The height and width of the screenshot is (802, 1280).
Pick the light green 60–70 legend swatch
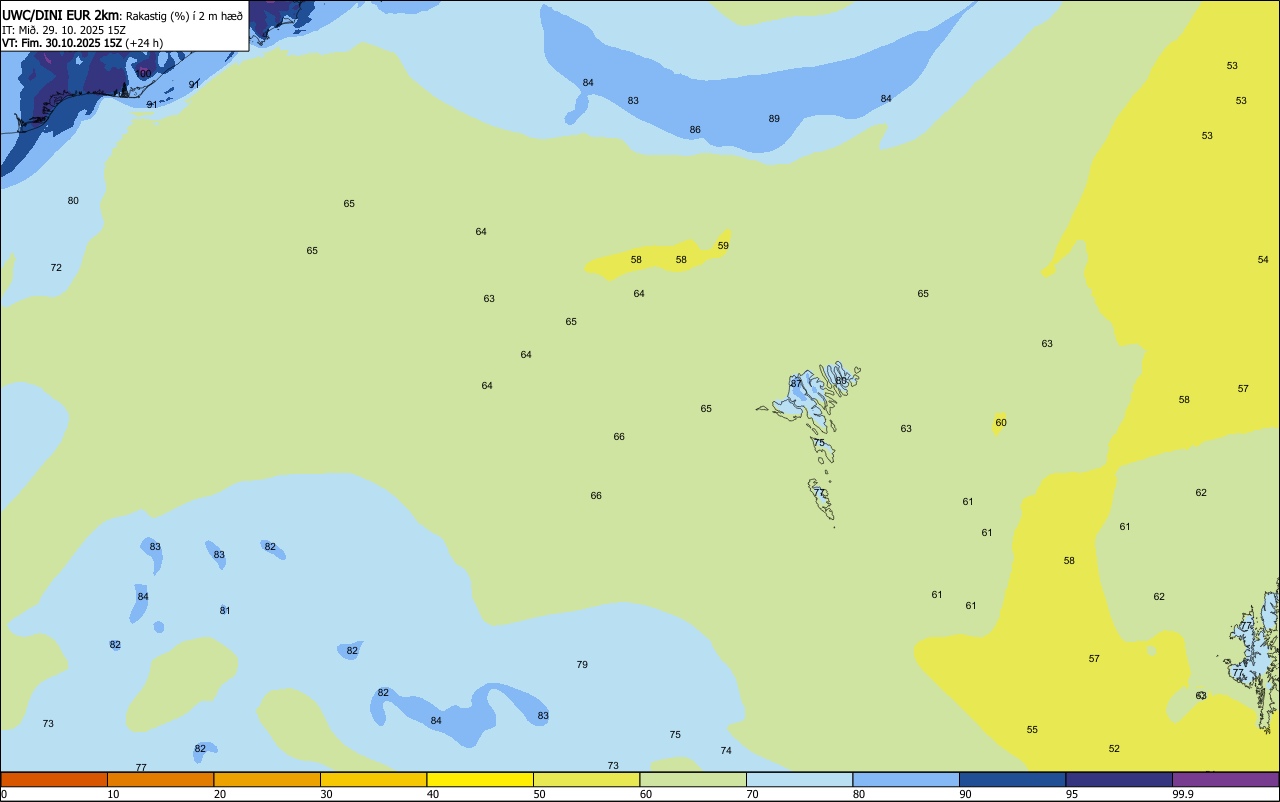point(693,779)
